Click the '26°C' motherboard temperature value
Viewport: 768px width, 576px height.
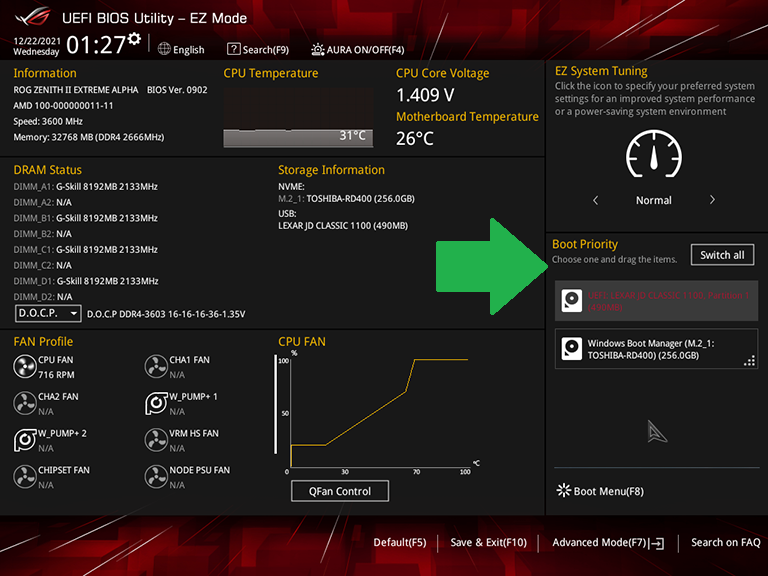coord(415,139)
